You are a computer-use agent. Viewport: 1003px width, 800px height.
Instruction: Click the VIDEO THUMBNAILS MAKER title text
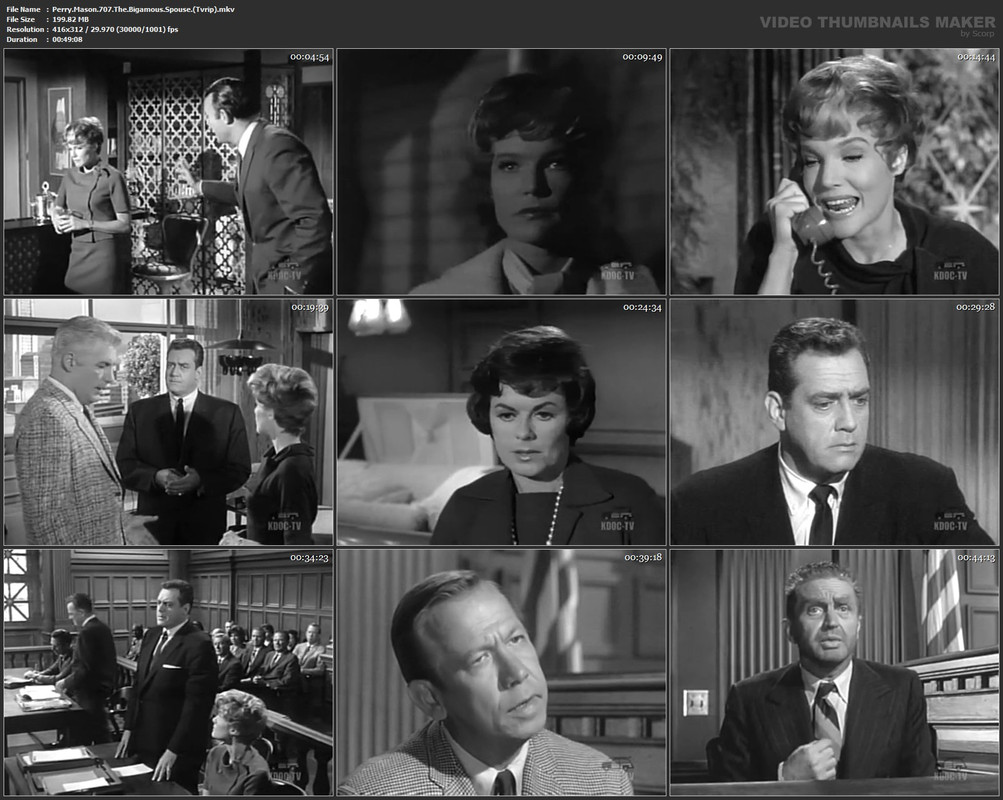coord(877,22)
